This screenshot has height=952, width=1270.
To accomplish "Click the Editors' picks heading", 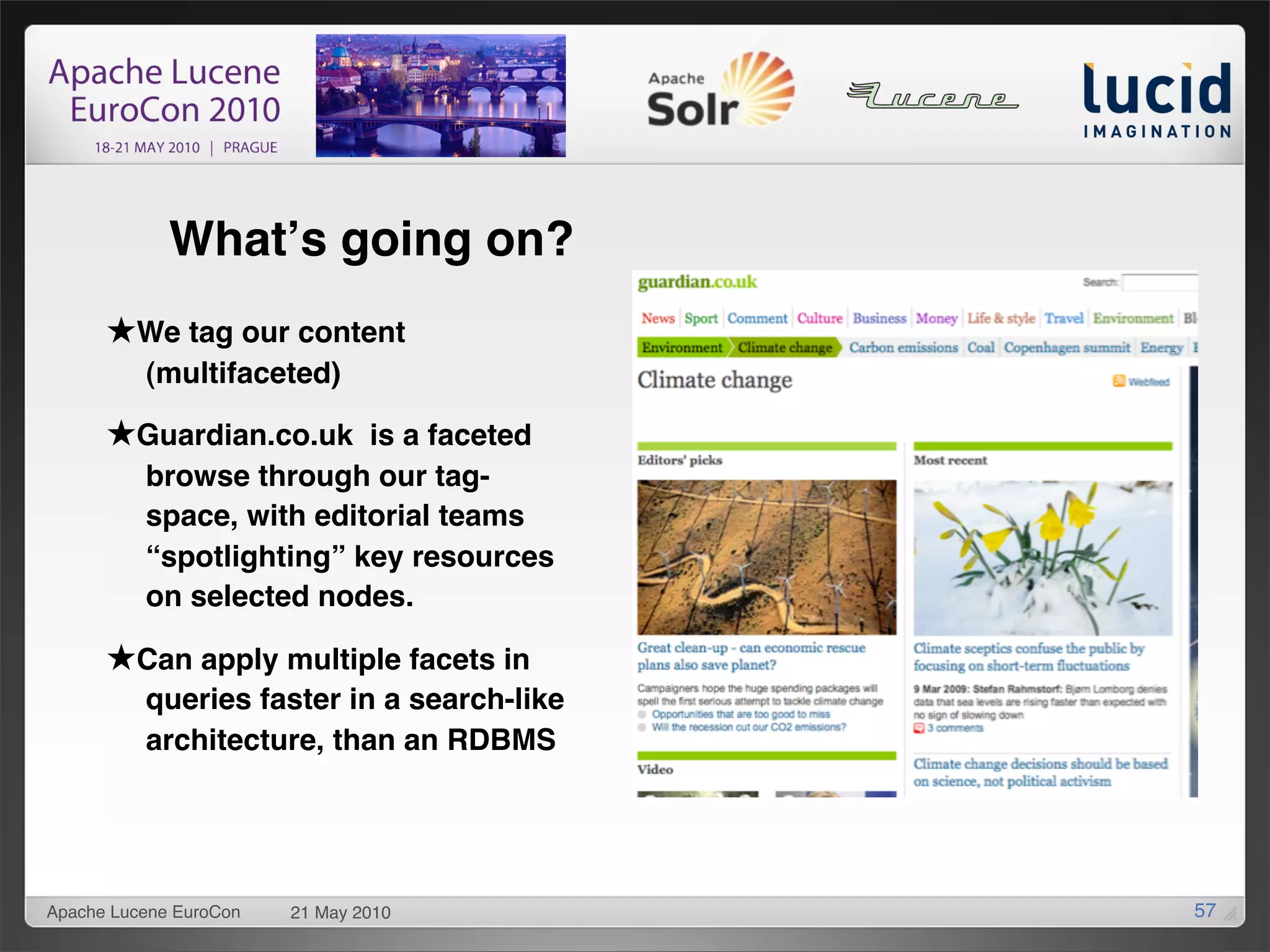I will pyautogui.click(x=680, y=460).
